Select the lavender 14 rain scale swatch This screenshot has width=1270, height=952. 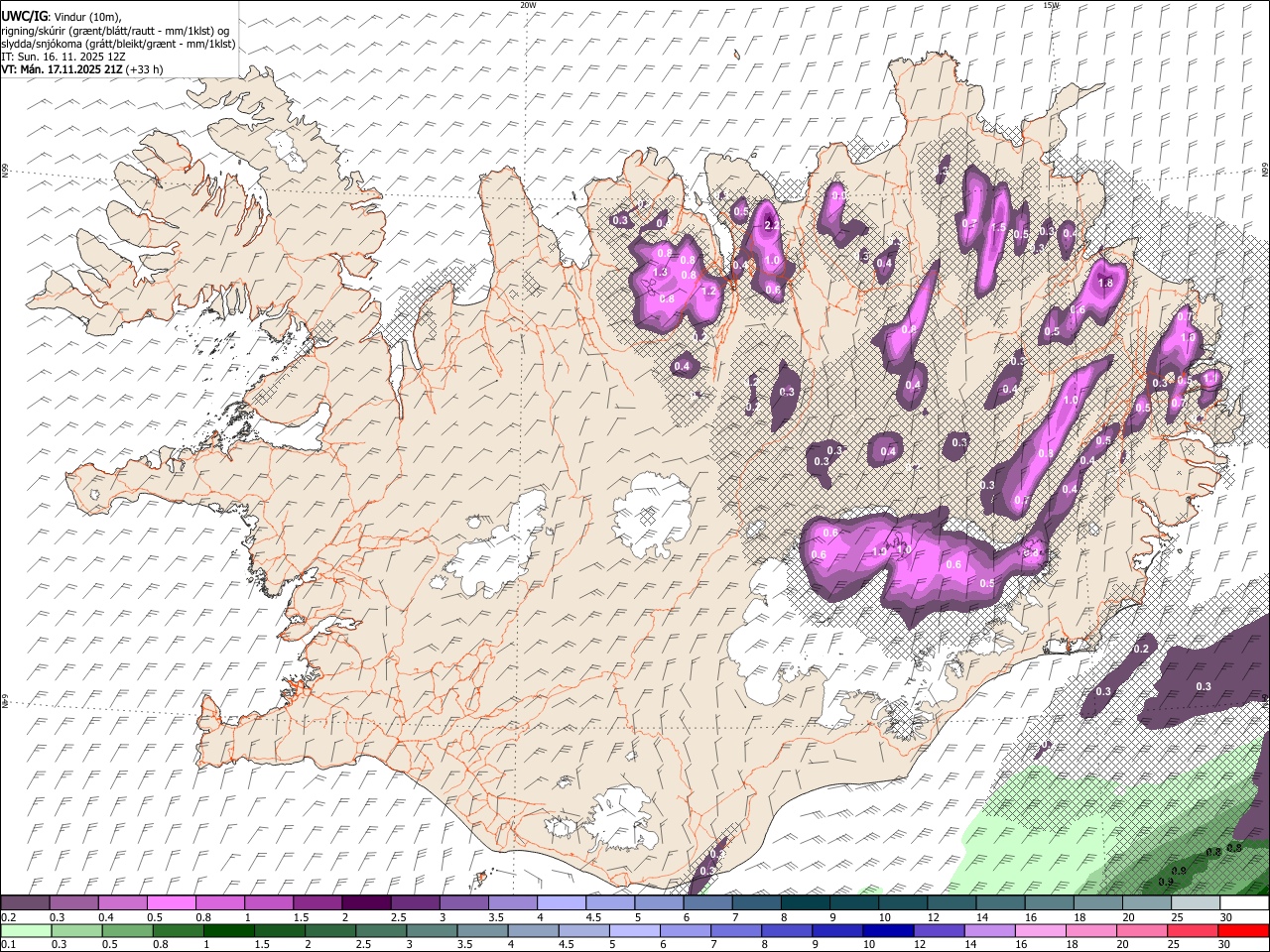click(988, 931)
